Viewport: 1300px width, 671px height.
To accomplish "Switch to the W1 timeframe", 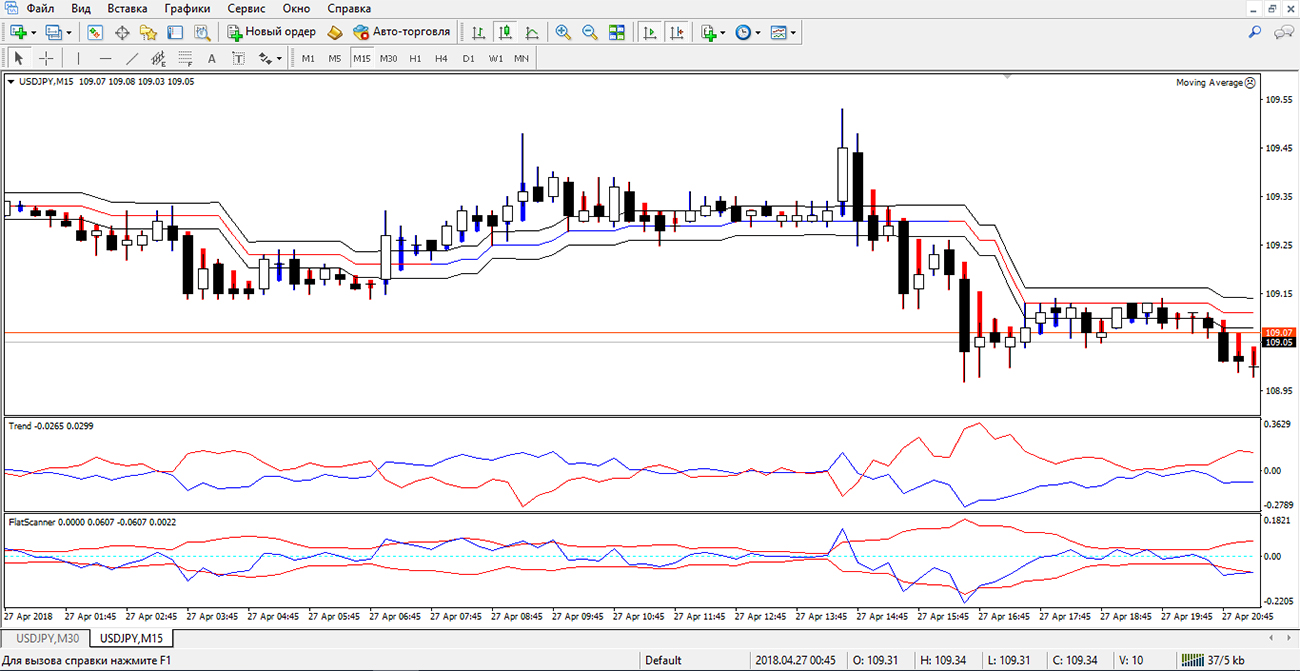I will point(495,58).
